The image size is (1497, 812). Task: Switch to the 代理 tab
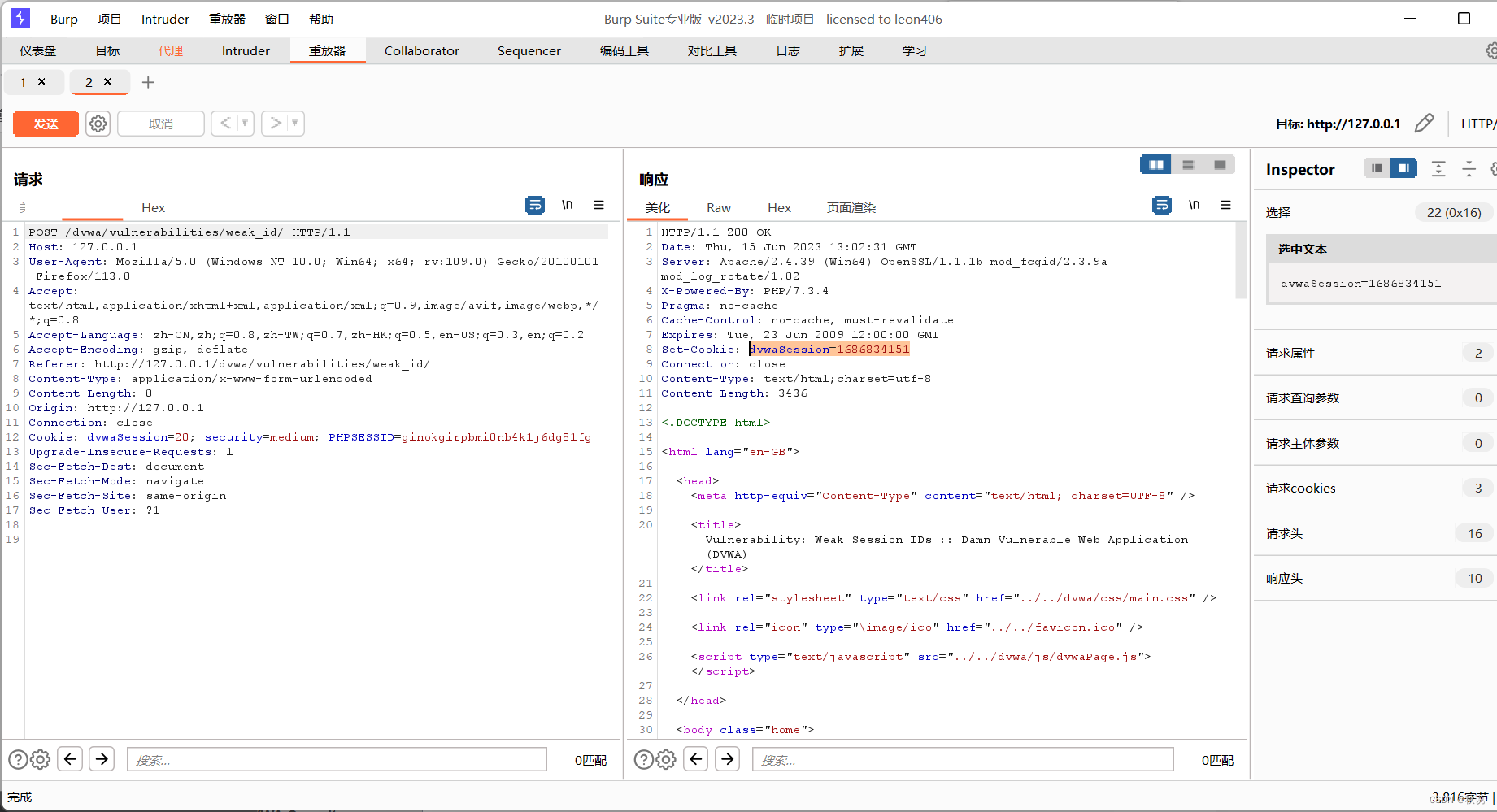[171, 50]
